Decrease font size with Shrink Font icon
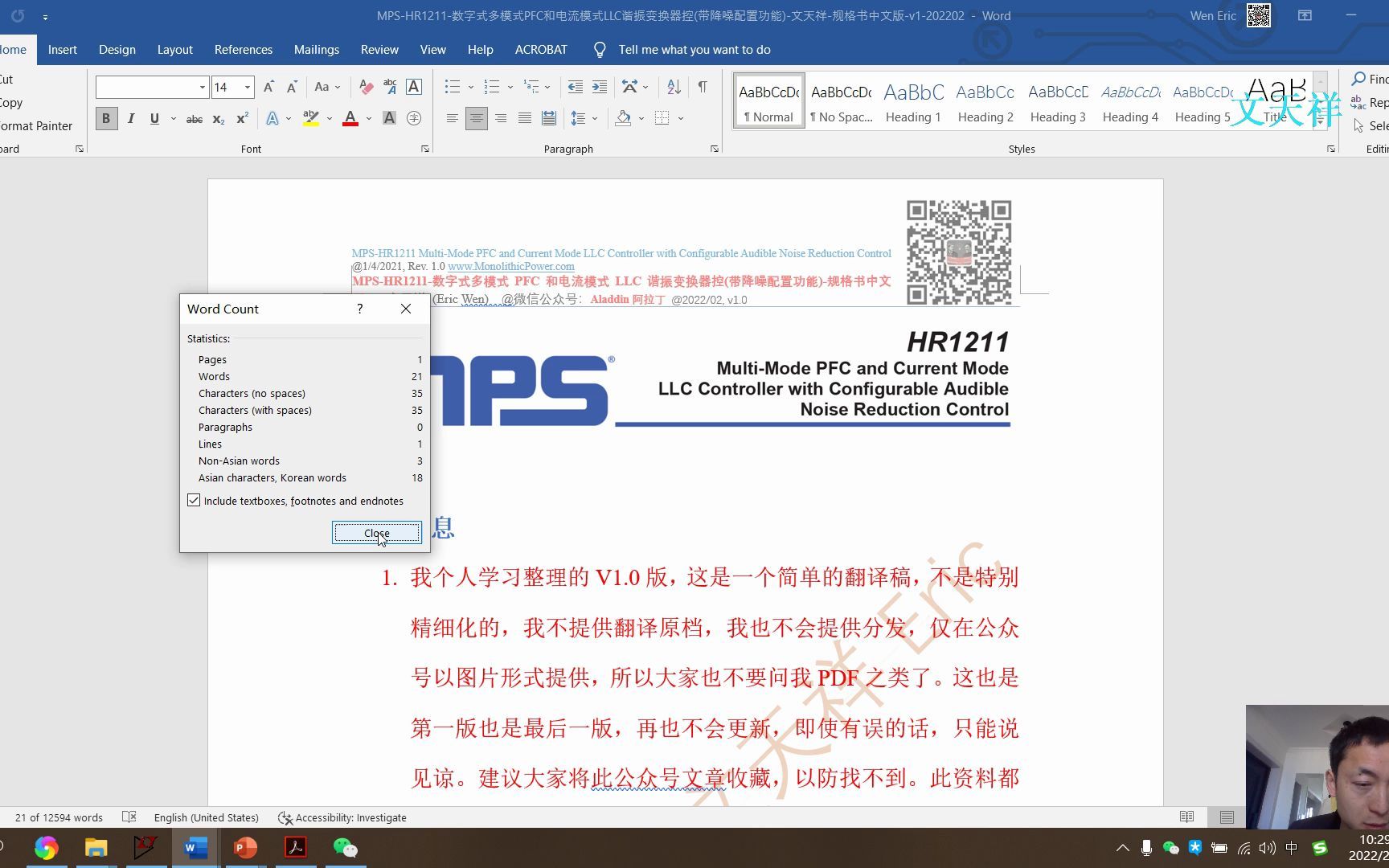This screenshot has width=1389, height=868. tap(292, 86)
